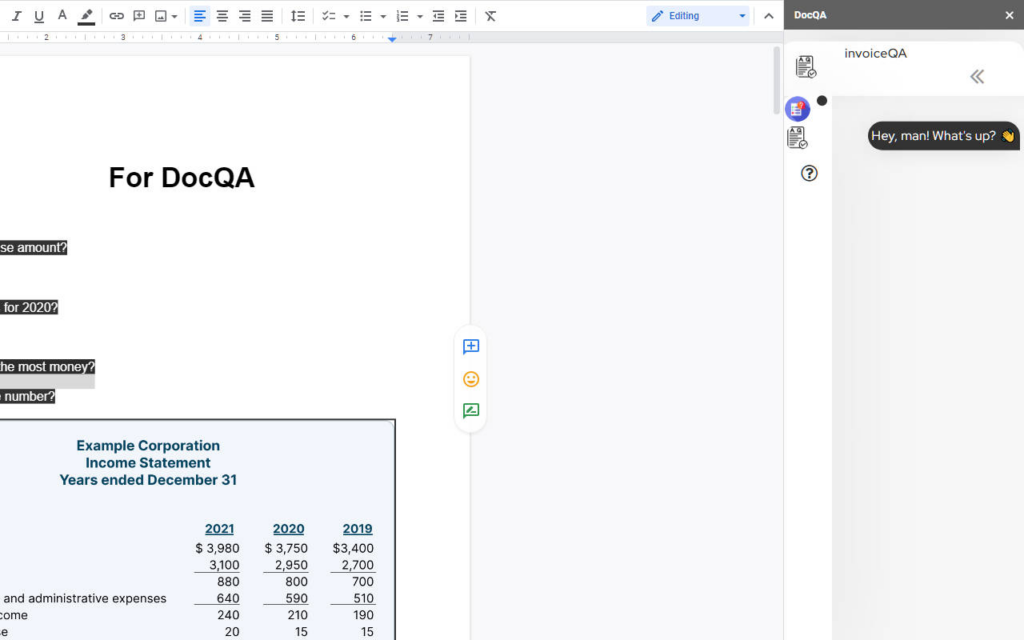1024x640 pixels.
Task: Pick a highlight color with the highlighter swatch
Action: pyautogui.click(x=84, y=15)
